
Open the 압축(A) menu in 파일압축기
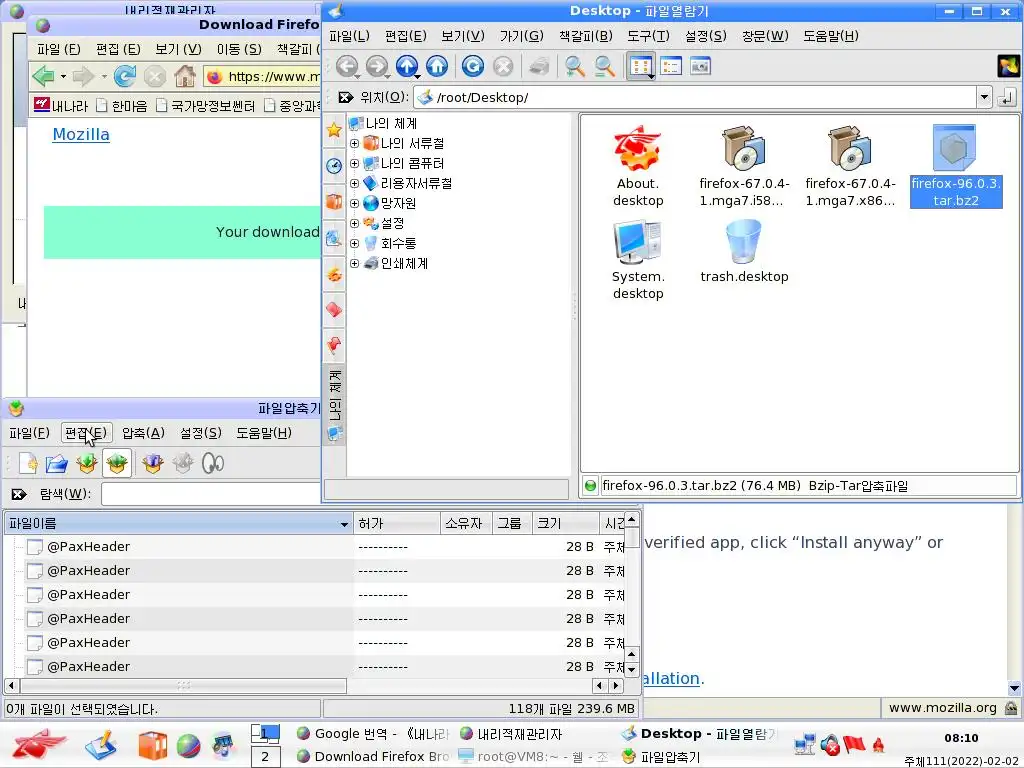coord(143,433)
